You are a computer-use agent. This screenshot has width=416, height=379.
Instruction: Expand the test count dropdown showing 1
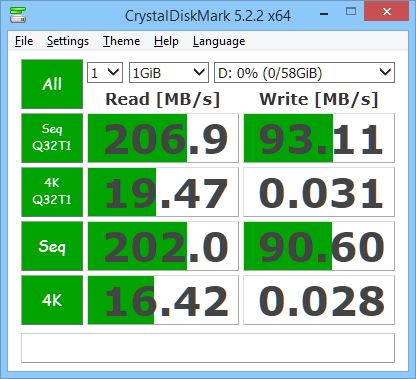(105, 72)
